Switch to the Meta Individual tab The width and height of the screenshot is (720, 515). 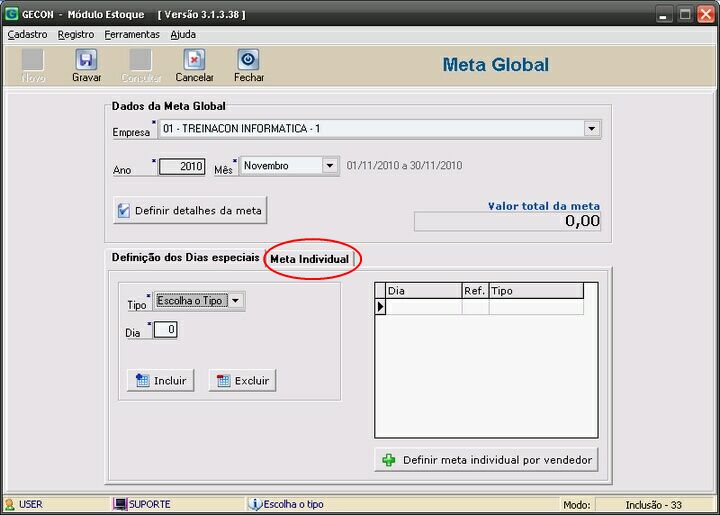pyautogui.click(x=309, y=259)
